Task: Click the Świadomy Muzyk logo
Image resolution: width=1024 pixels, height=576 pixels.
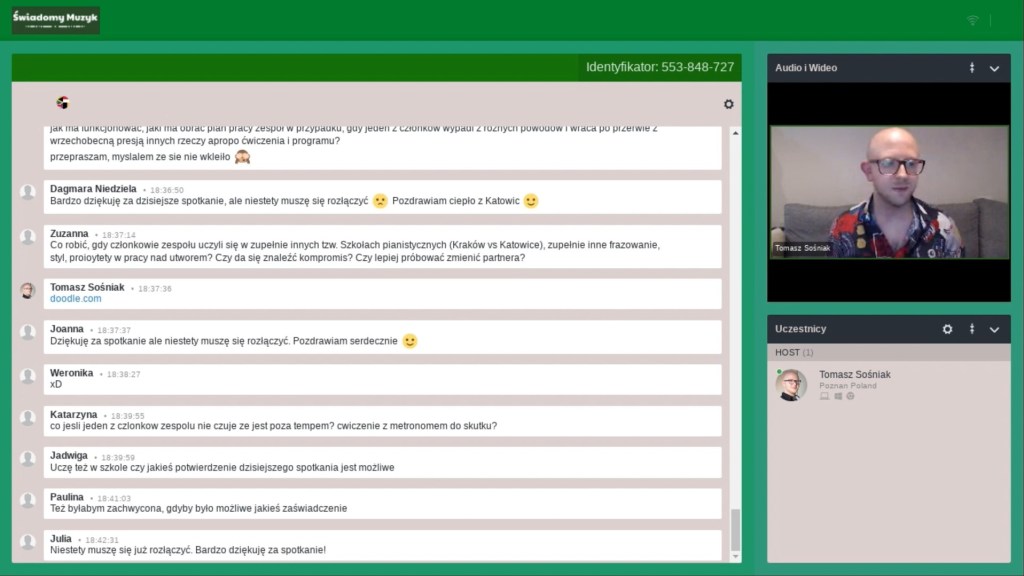Action: (x=56, y=20)
